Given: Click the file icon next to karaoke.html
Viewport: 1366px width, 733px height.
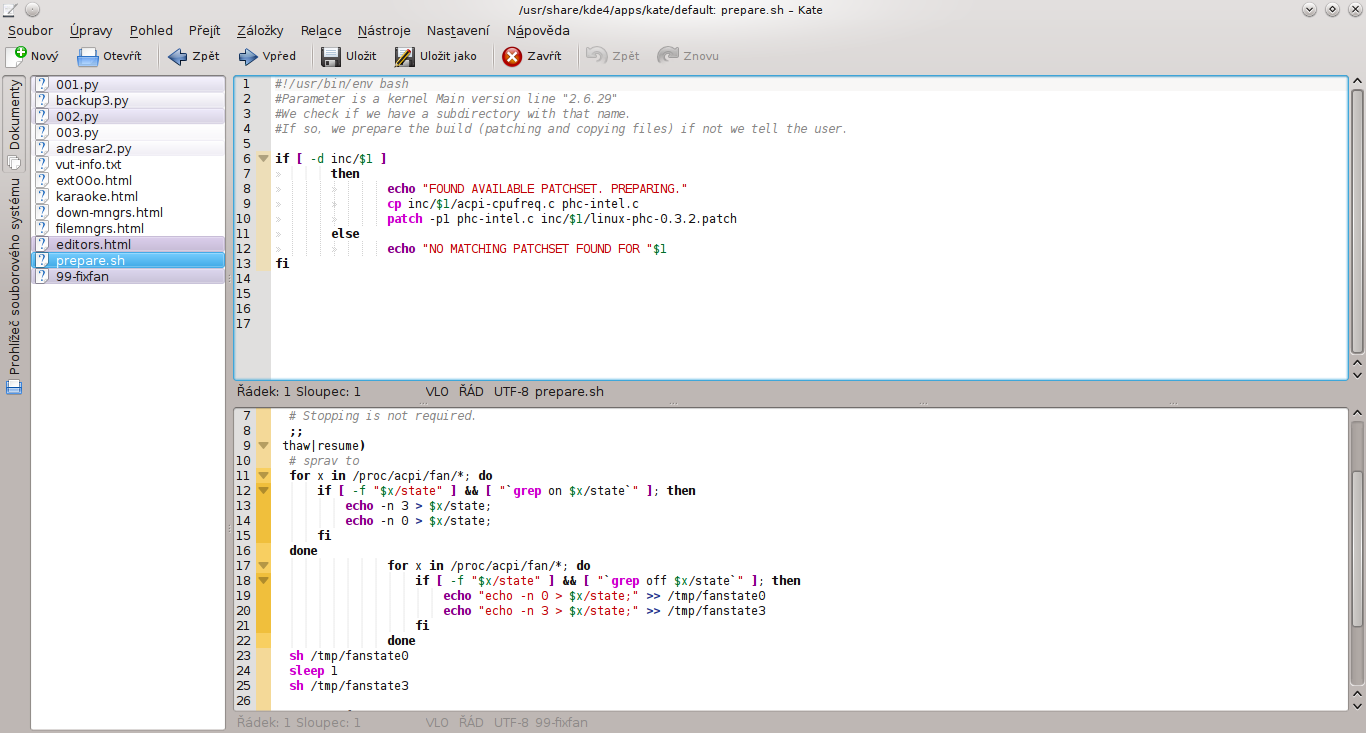Looking at the screenshot, I should [x=42, y=197].
